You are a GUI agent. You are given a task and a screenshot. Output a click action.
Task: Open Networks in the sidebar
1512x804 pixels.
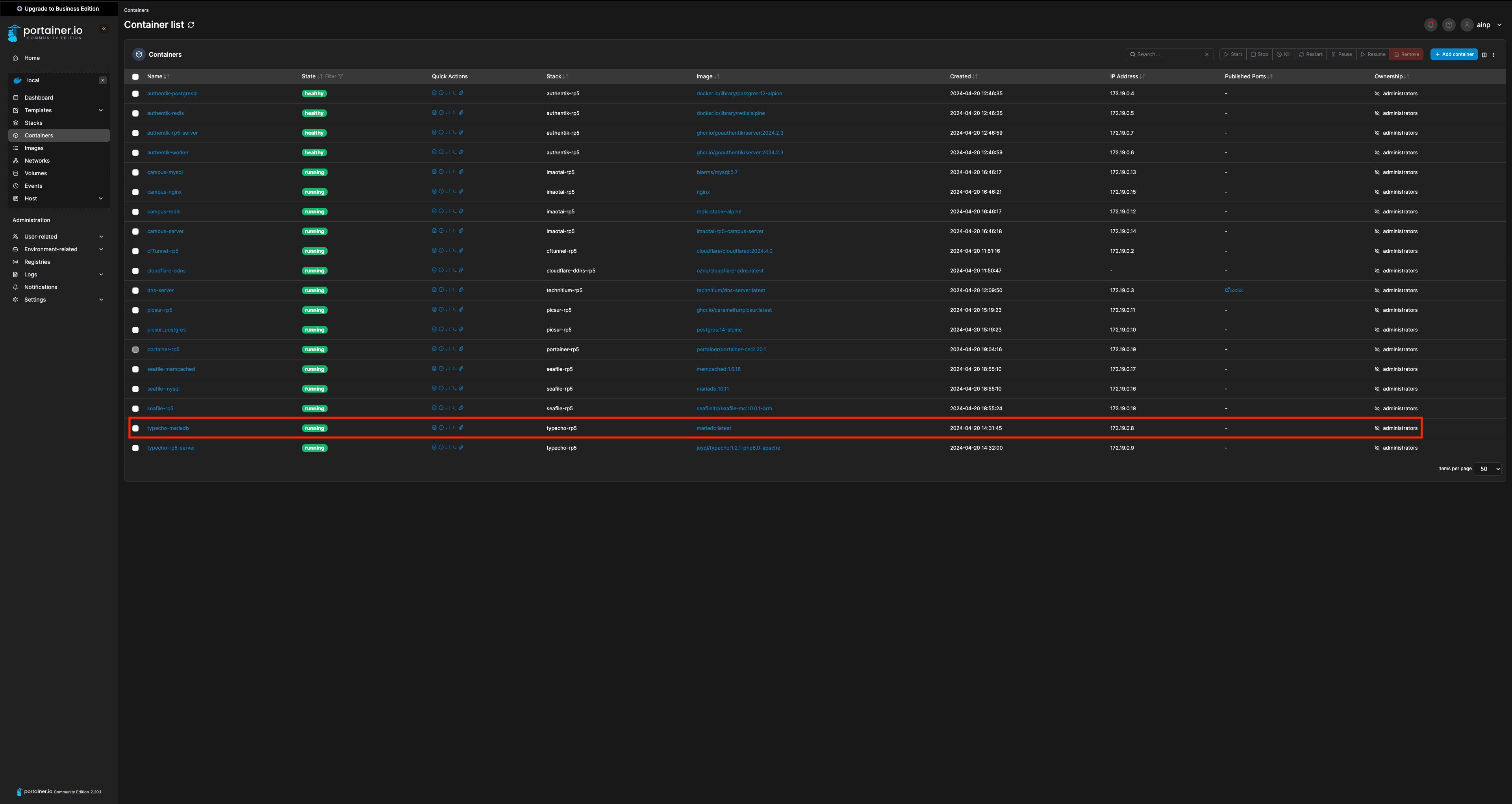[59, 161]
